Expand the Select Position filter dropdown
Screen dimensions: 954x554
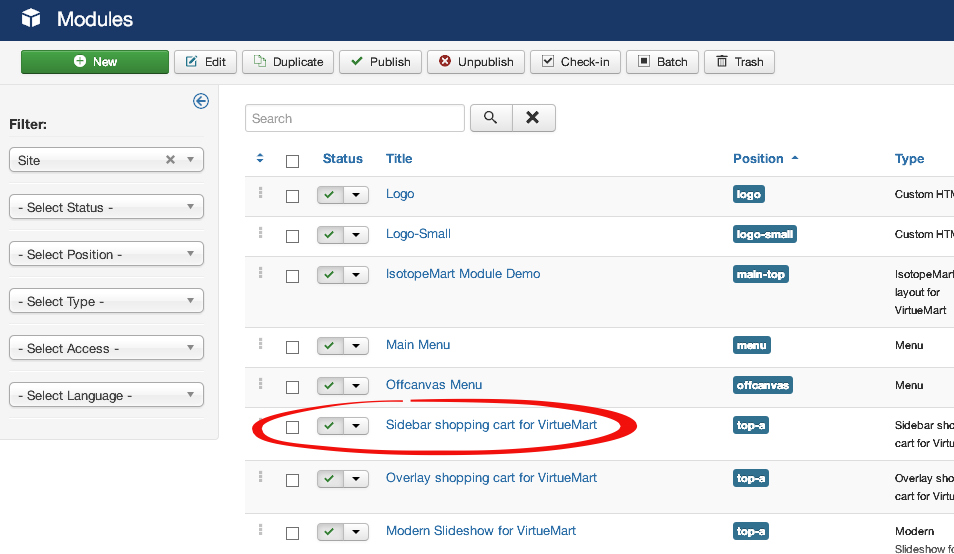tap(106, 254)
